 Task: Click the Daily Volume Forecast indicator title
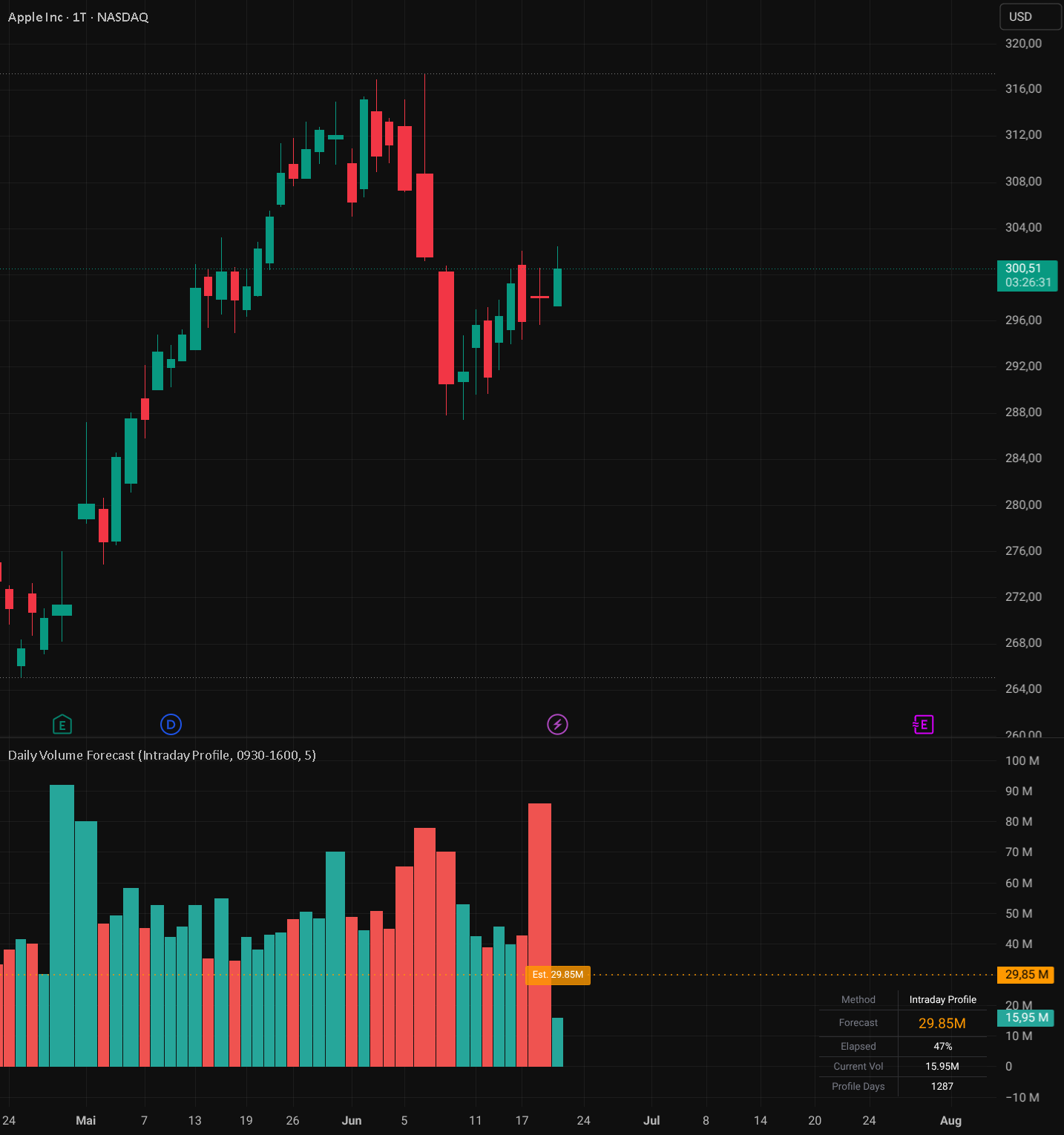(162, 755)
